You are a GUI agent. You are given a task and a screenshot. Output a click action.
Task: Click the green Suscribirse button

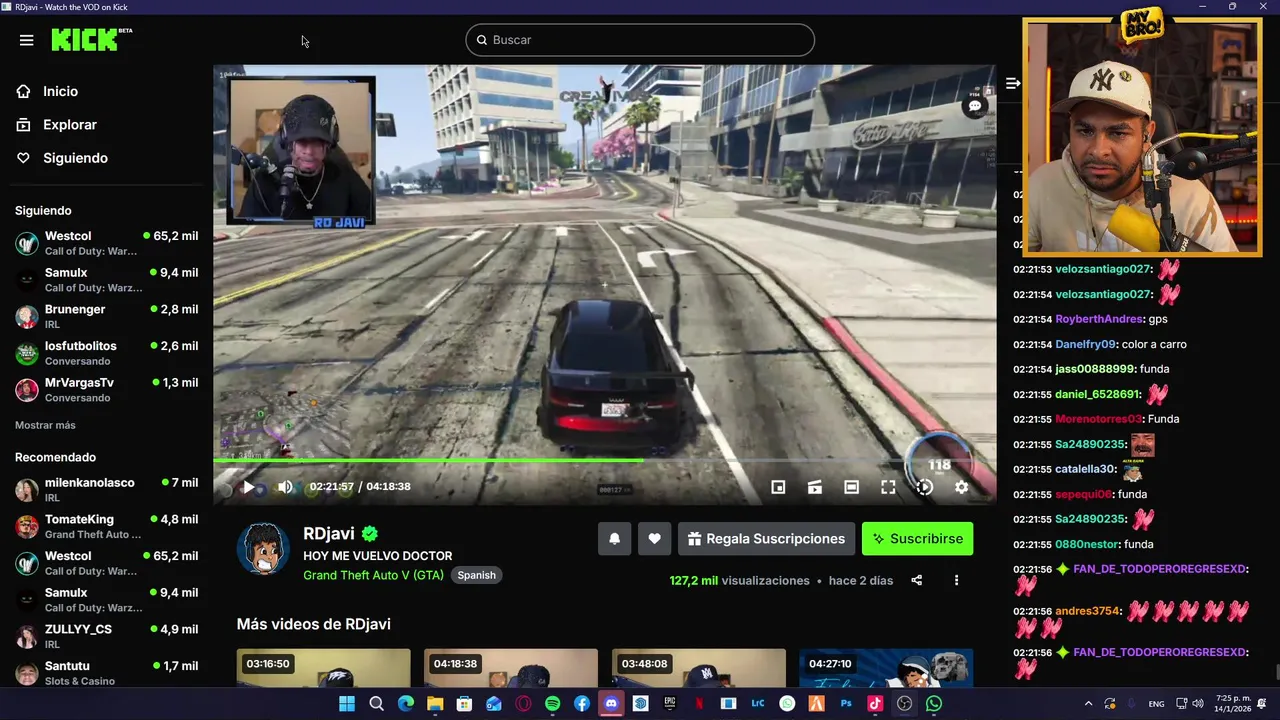pyautogui.click(x=917, y=538)
